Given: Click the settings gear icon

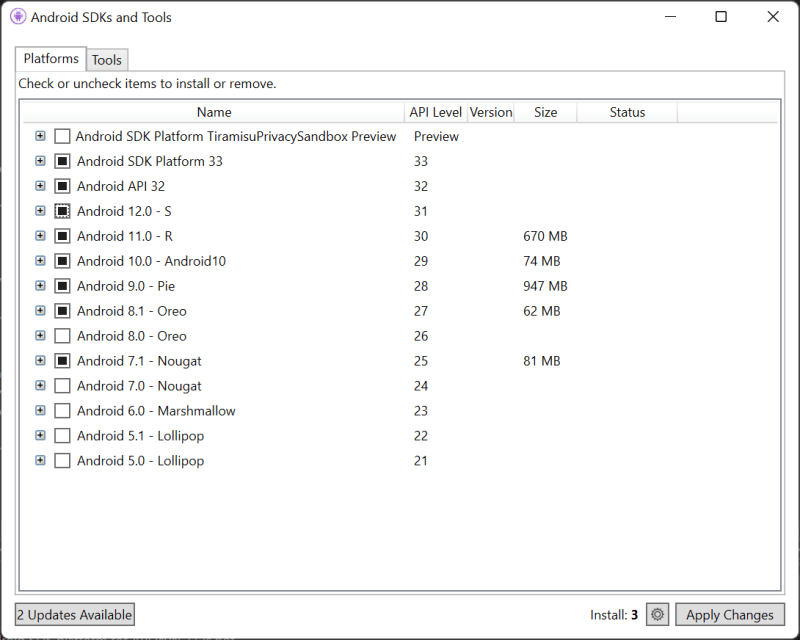Looking at the screenshot, I should 657,614.
